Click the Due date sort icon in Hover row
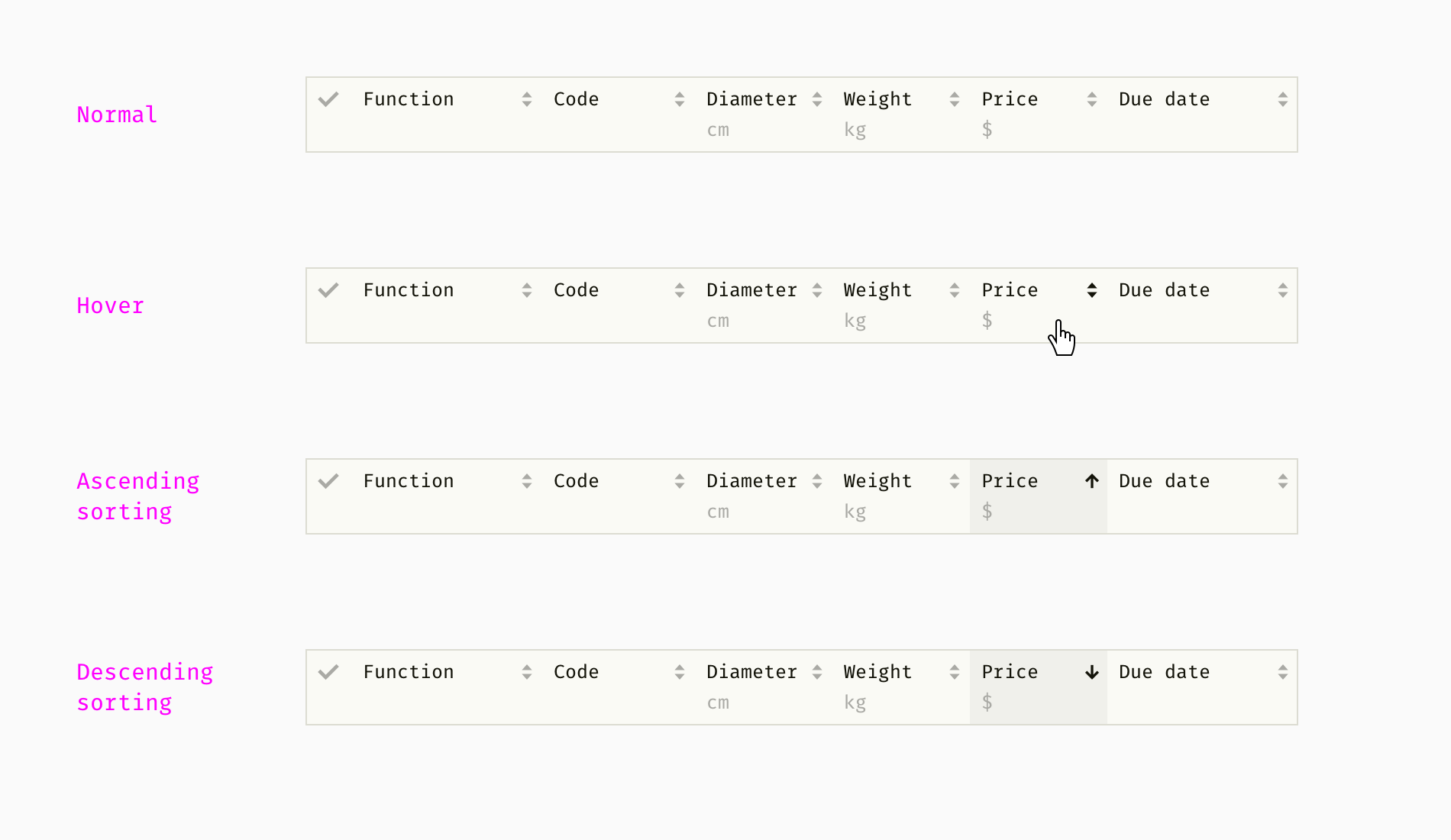 [1283, 290]
